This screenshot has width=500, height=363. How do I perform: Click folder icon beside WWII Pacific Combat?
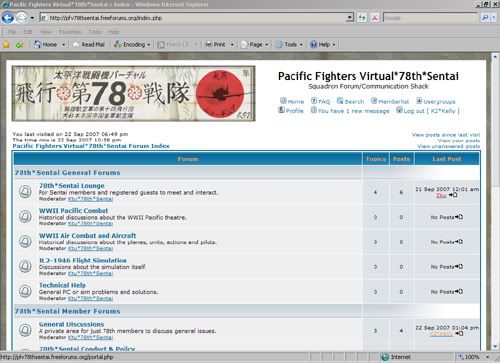25,217
